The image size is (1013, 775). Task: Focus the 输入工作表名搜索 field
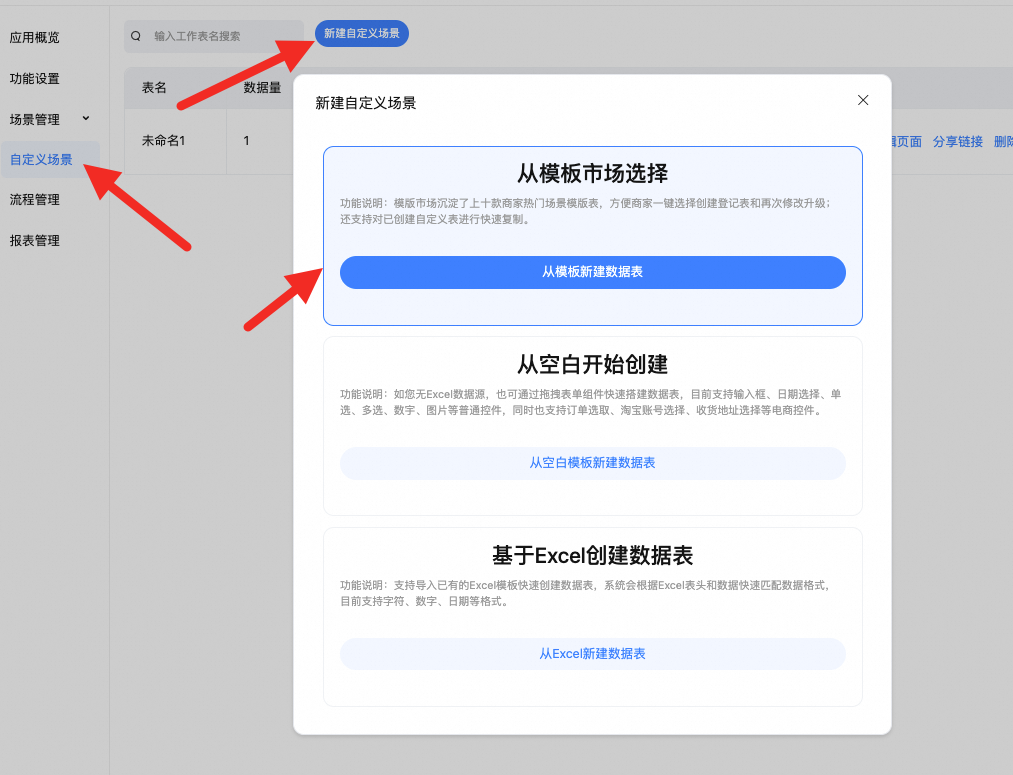(x=214, y=36)
